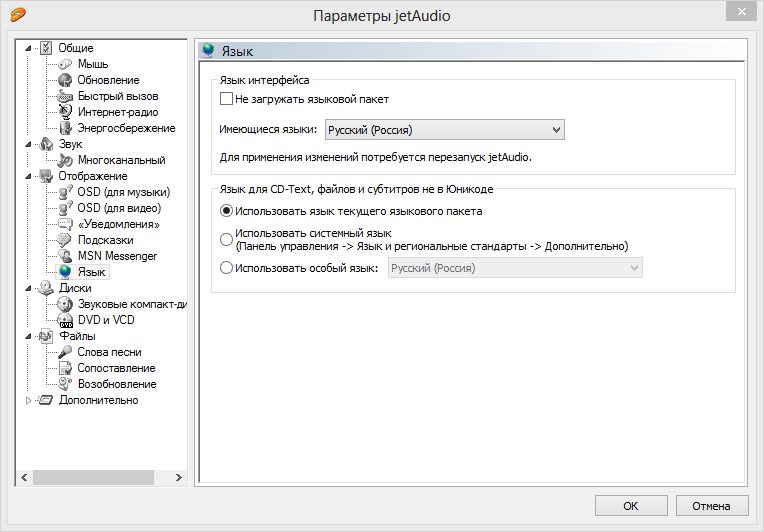This screenshot has width=764, height=532.
Task: Enable 'Не загружать языковой пакет' checkbox
Action: (226, 99)
